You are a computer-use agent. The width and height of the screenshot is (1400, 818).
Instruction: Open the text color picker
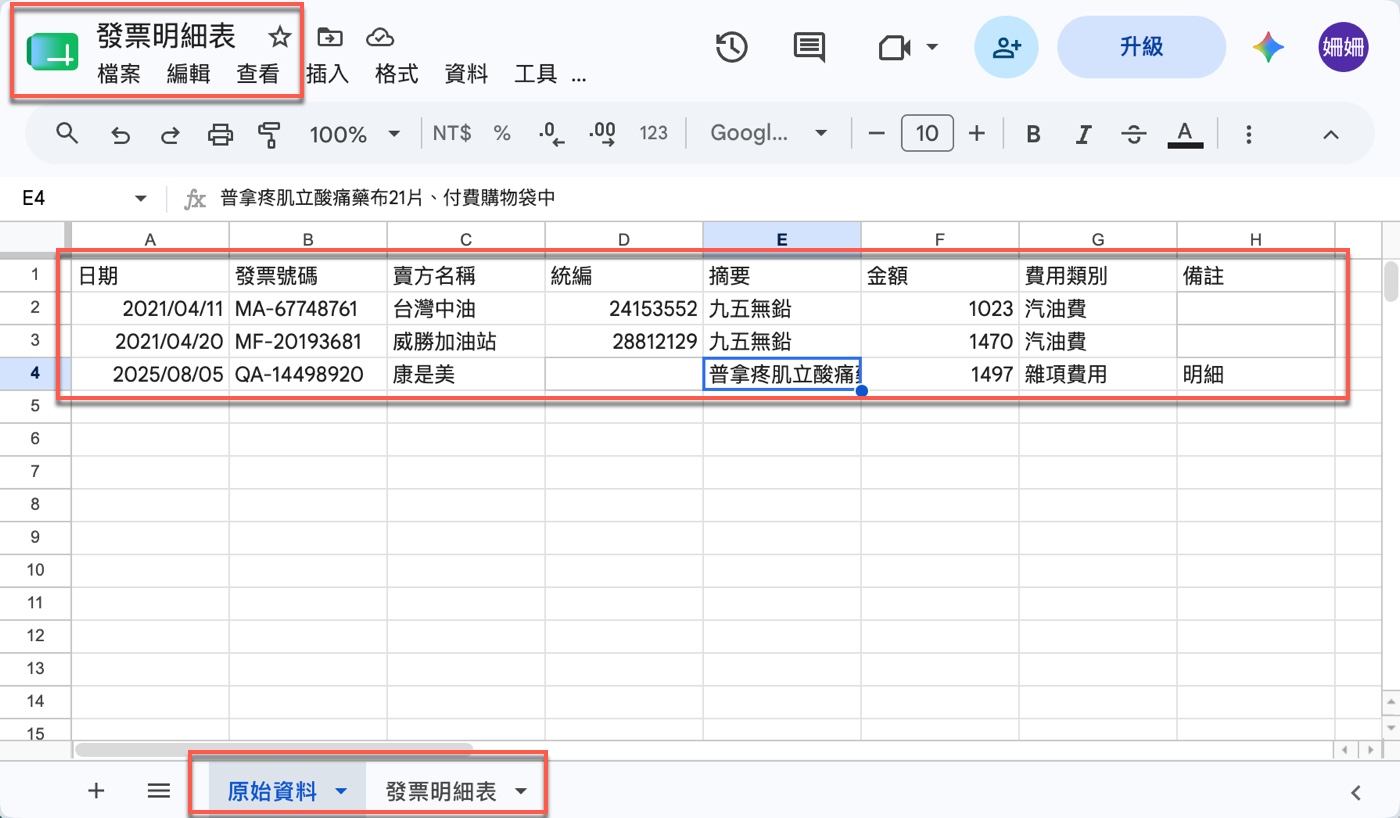point(1185,134)
